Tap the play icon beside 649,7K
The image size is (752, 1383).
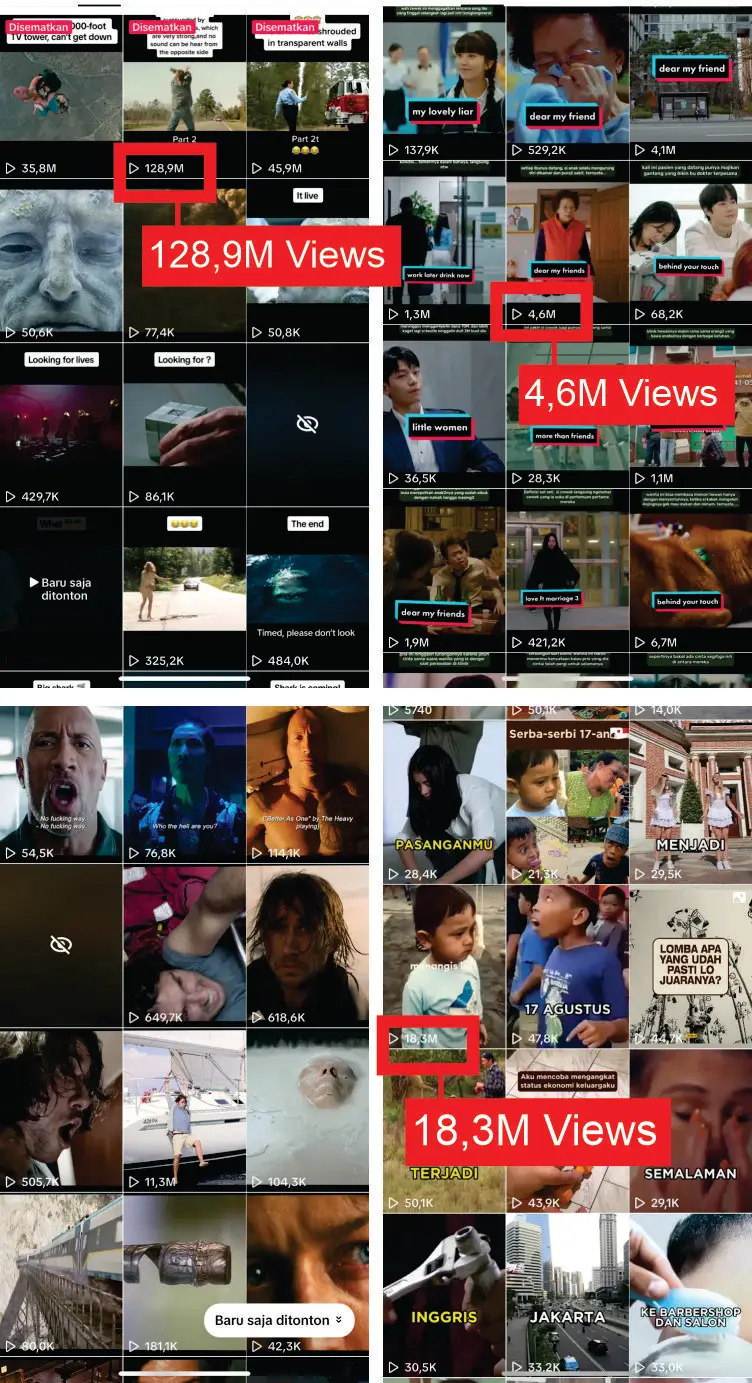click(x=134, y=1017)
